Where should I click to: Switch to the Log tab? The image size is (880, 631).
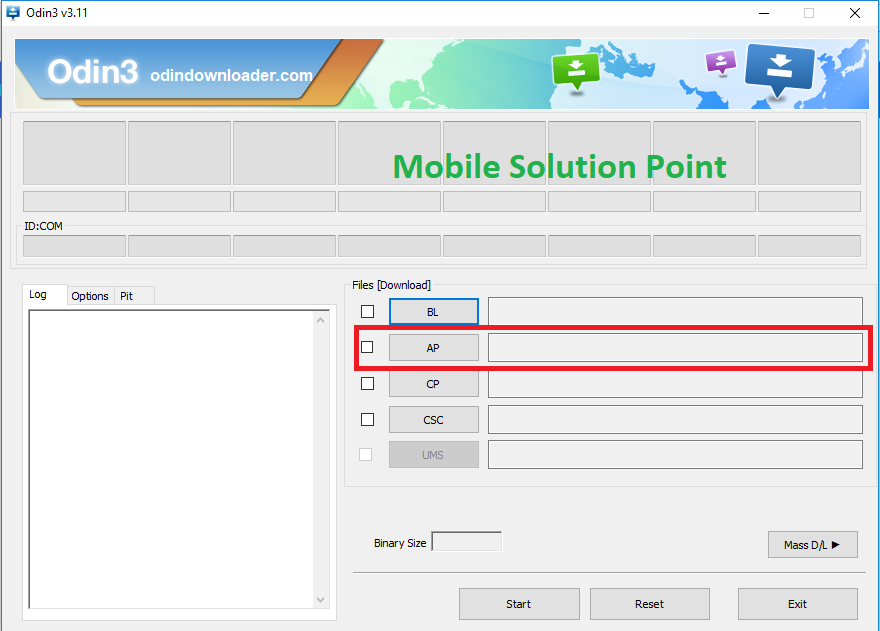click(x=45, y=295)
